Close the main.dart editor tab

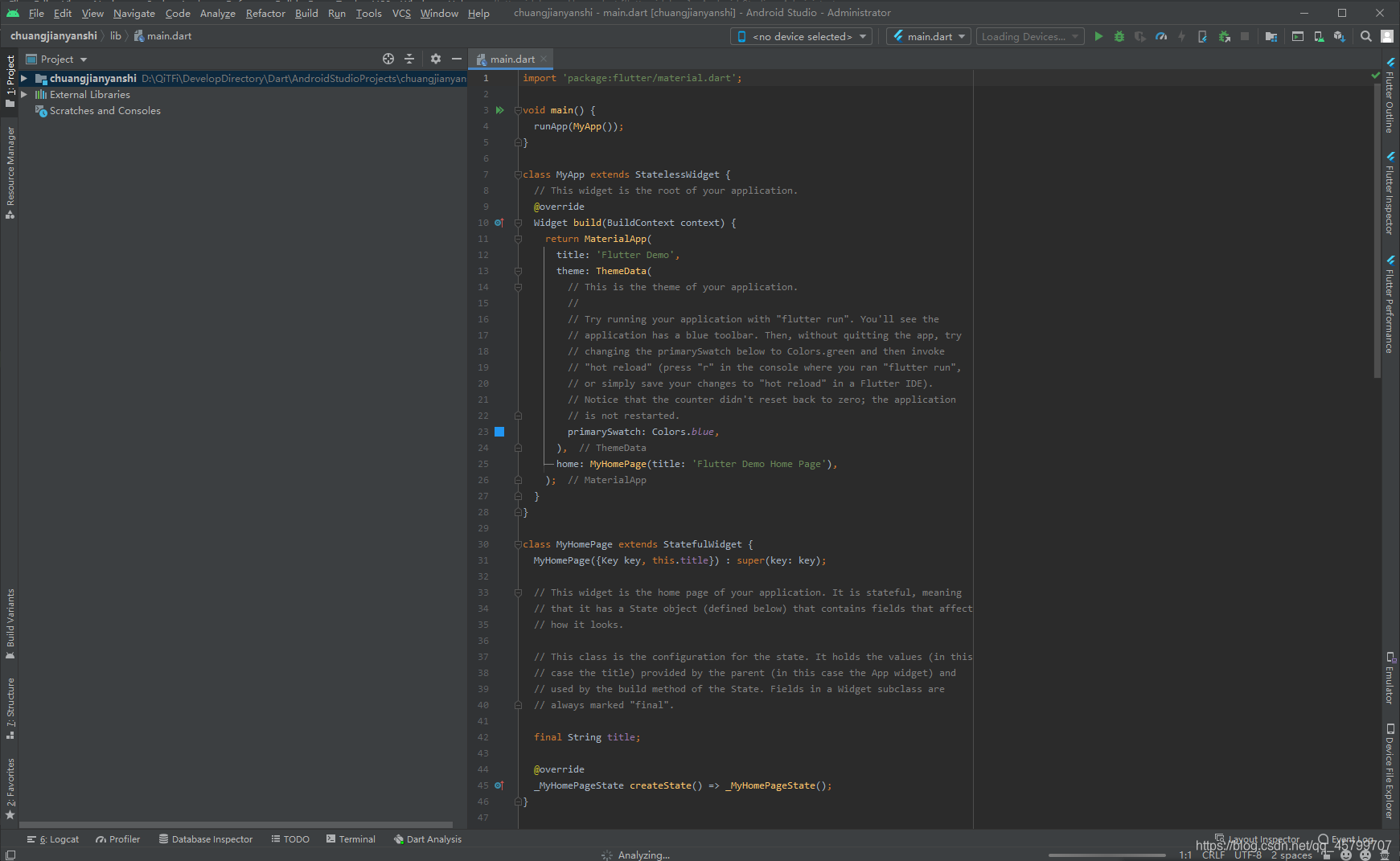coord(544,59)
